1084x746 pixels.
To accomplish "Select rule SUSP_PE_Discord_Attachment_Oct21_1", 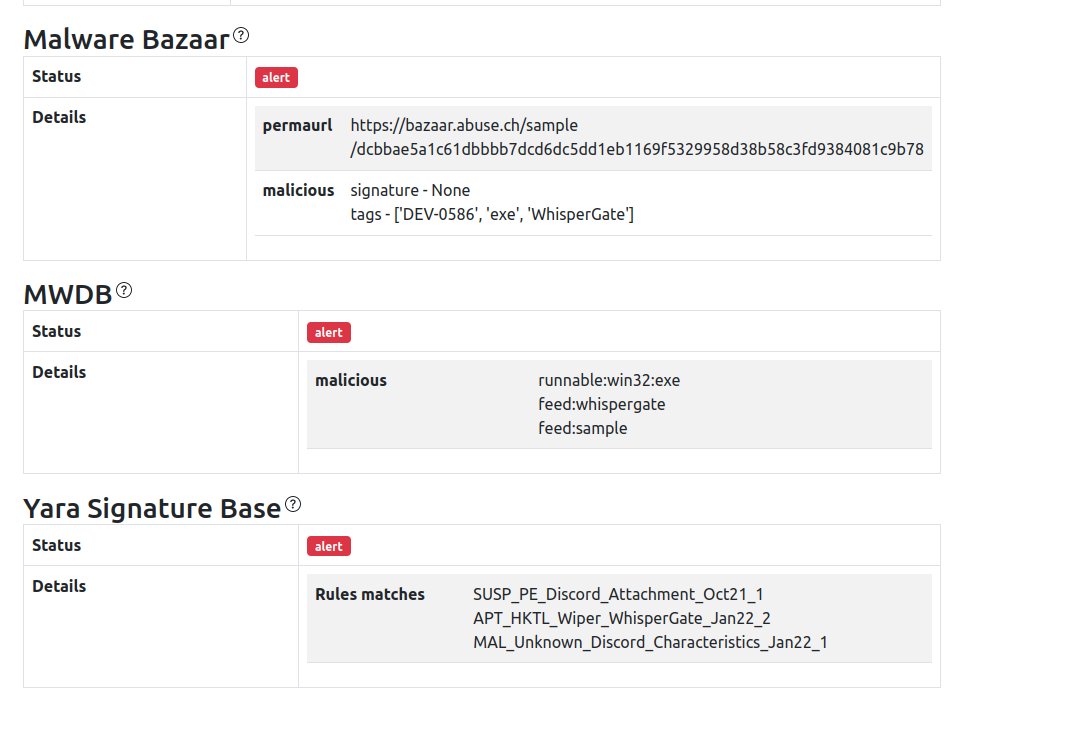I will click(618, 595).
